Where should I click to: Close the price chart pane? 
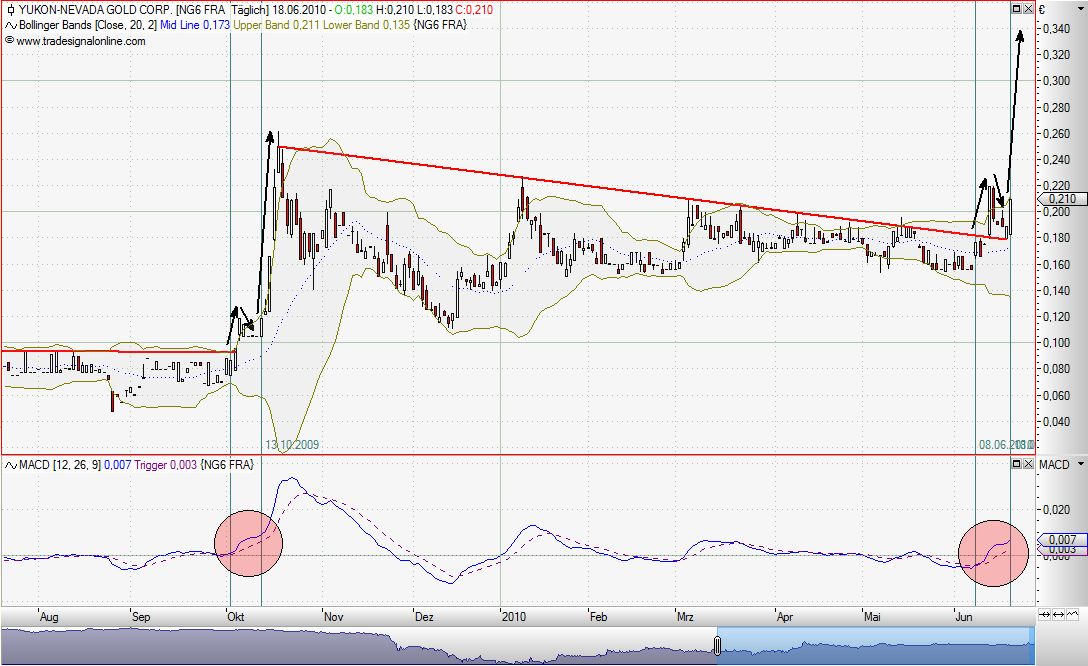(1028, 9)
